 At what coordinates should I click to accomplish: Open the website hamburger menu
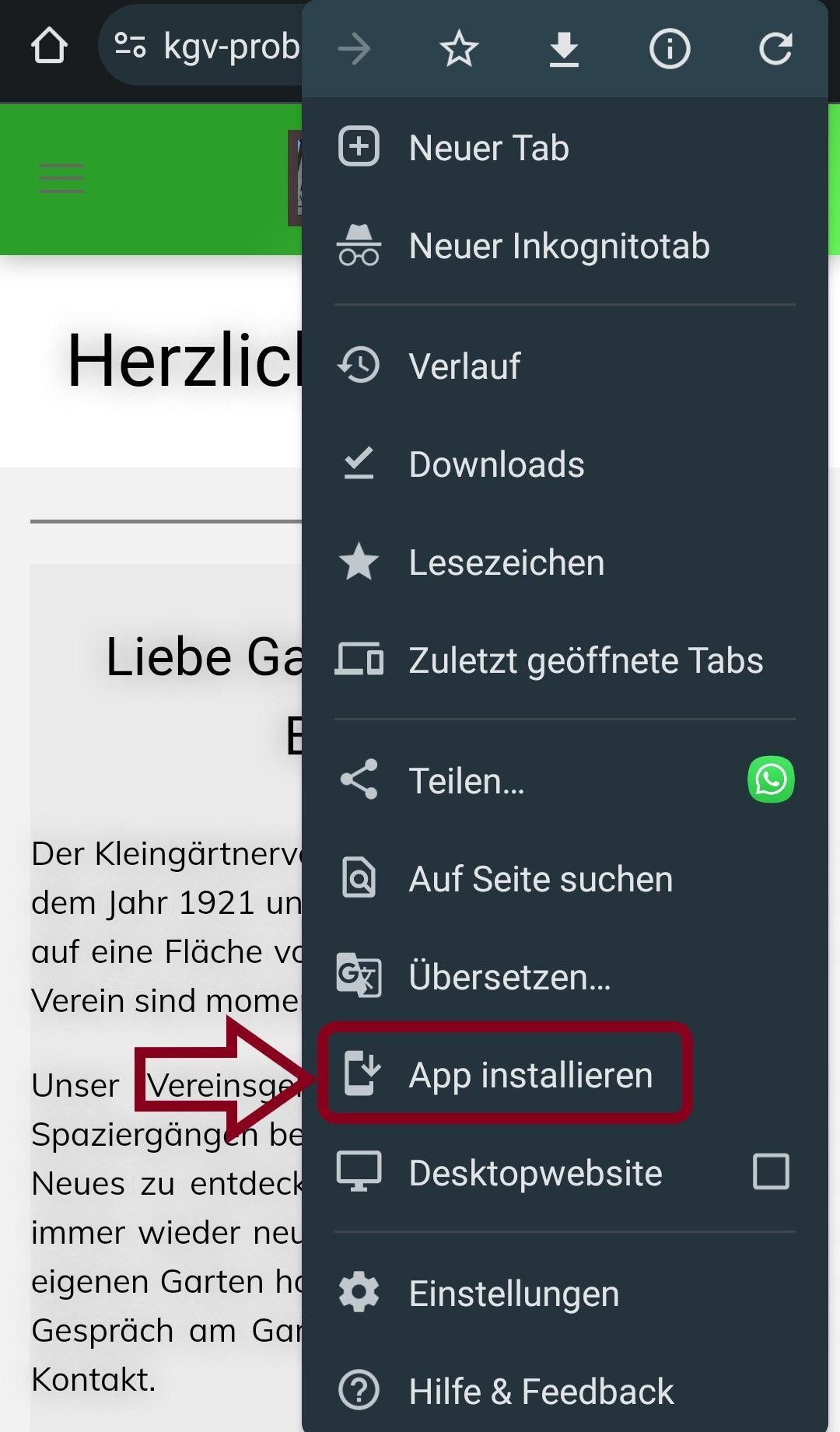(x=61, y=178)
